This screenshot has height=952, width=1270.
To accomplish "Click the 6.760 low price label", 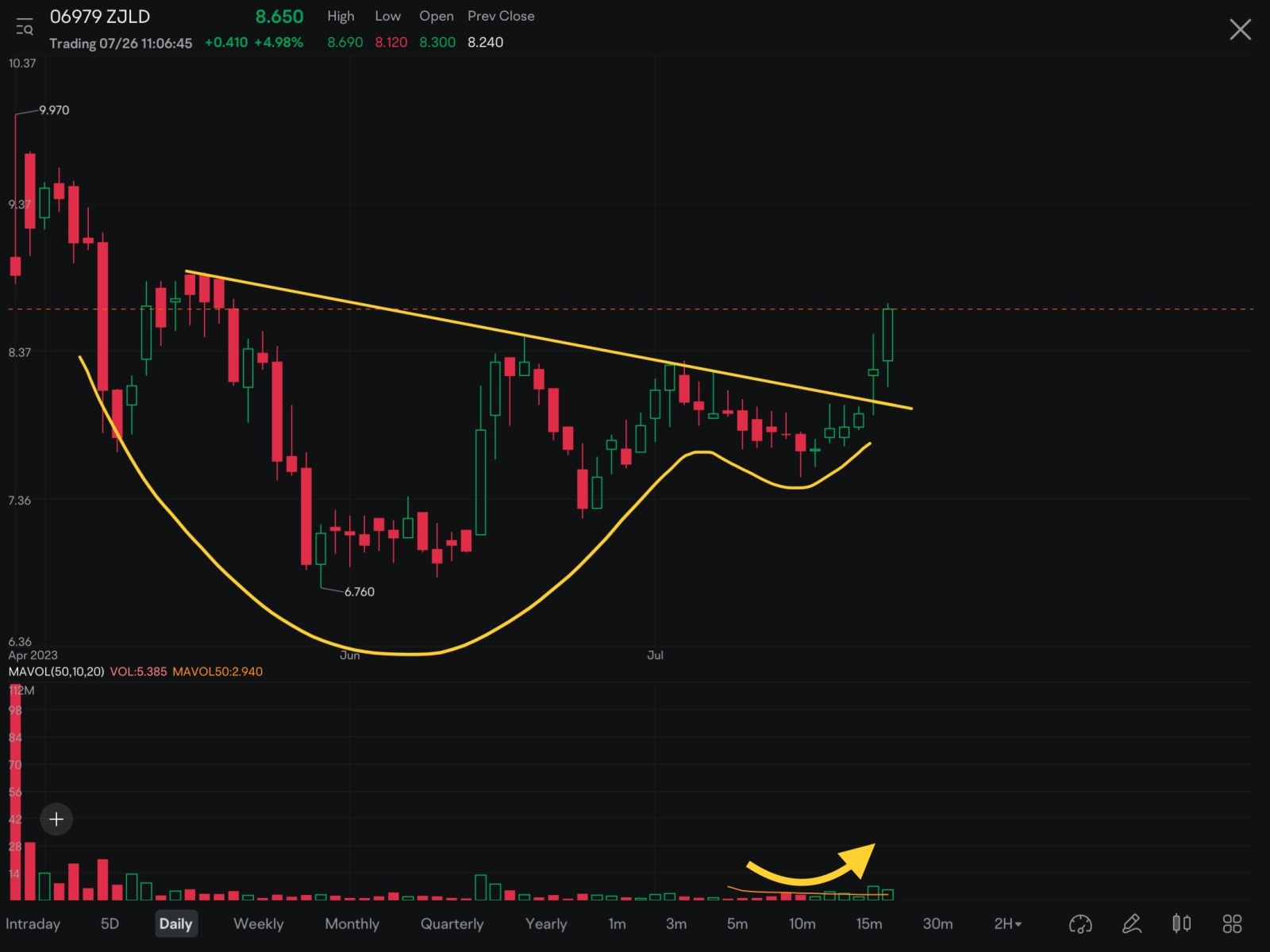I will point(360,592).
